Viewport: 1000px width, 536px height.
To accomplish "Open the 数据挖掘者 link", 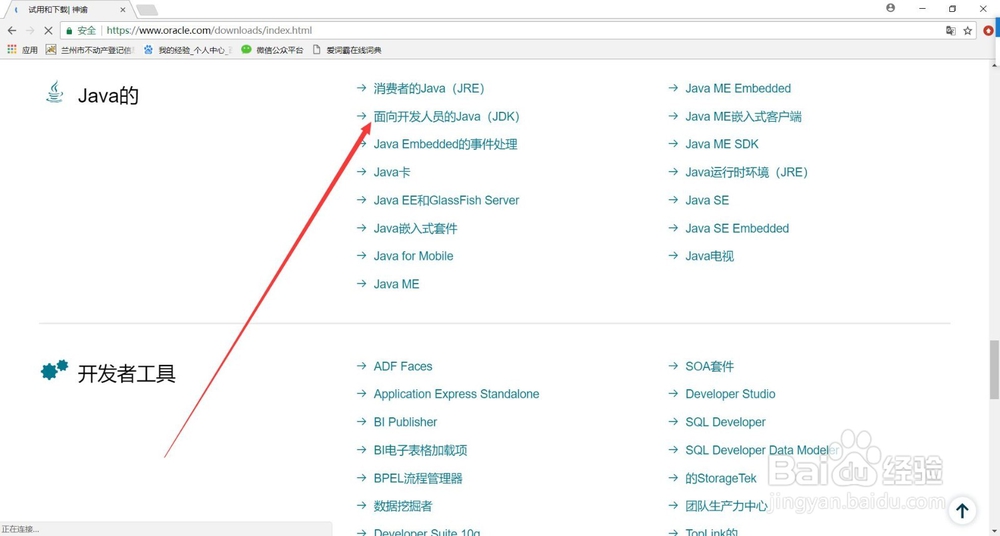I will point(403,506).
